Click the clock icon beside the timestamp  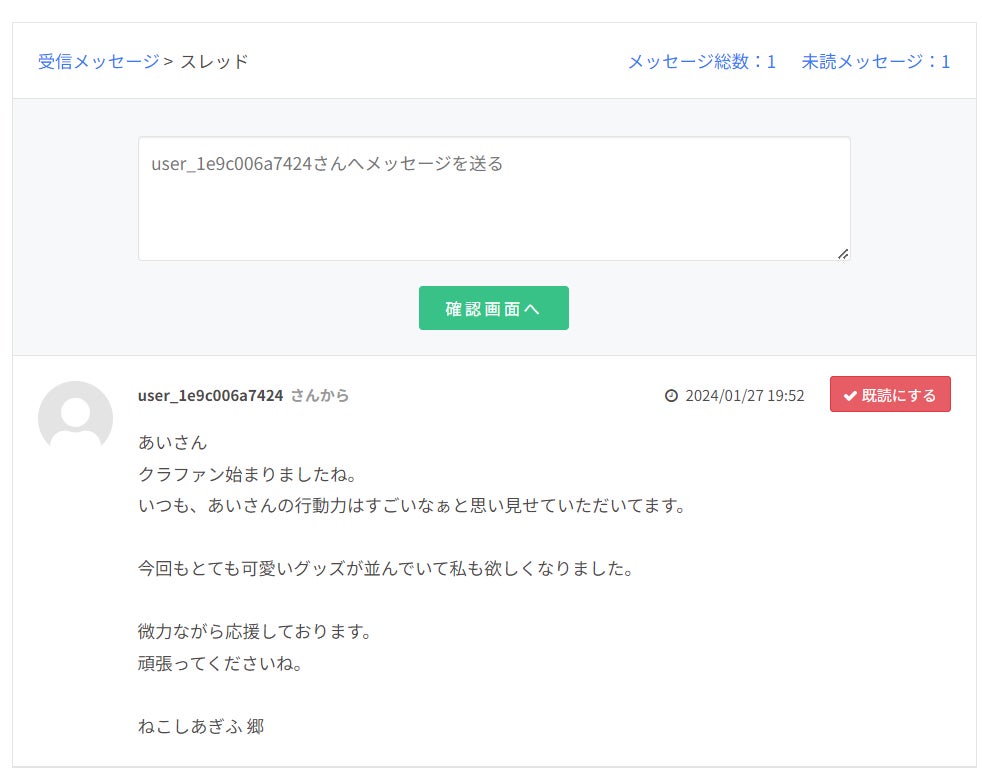click(x=671, y=396)
